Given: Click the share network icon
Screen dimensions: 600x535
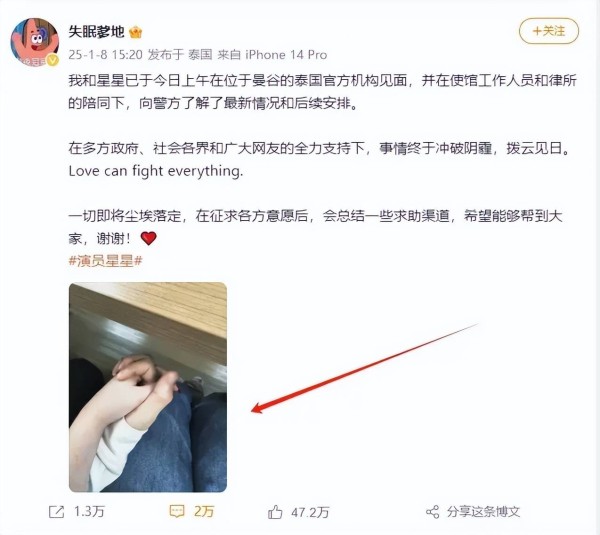Looking at the screenshot, I should [x=432, y=512].
